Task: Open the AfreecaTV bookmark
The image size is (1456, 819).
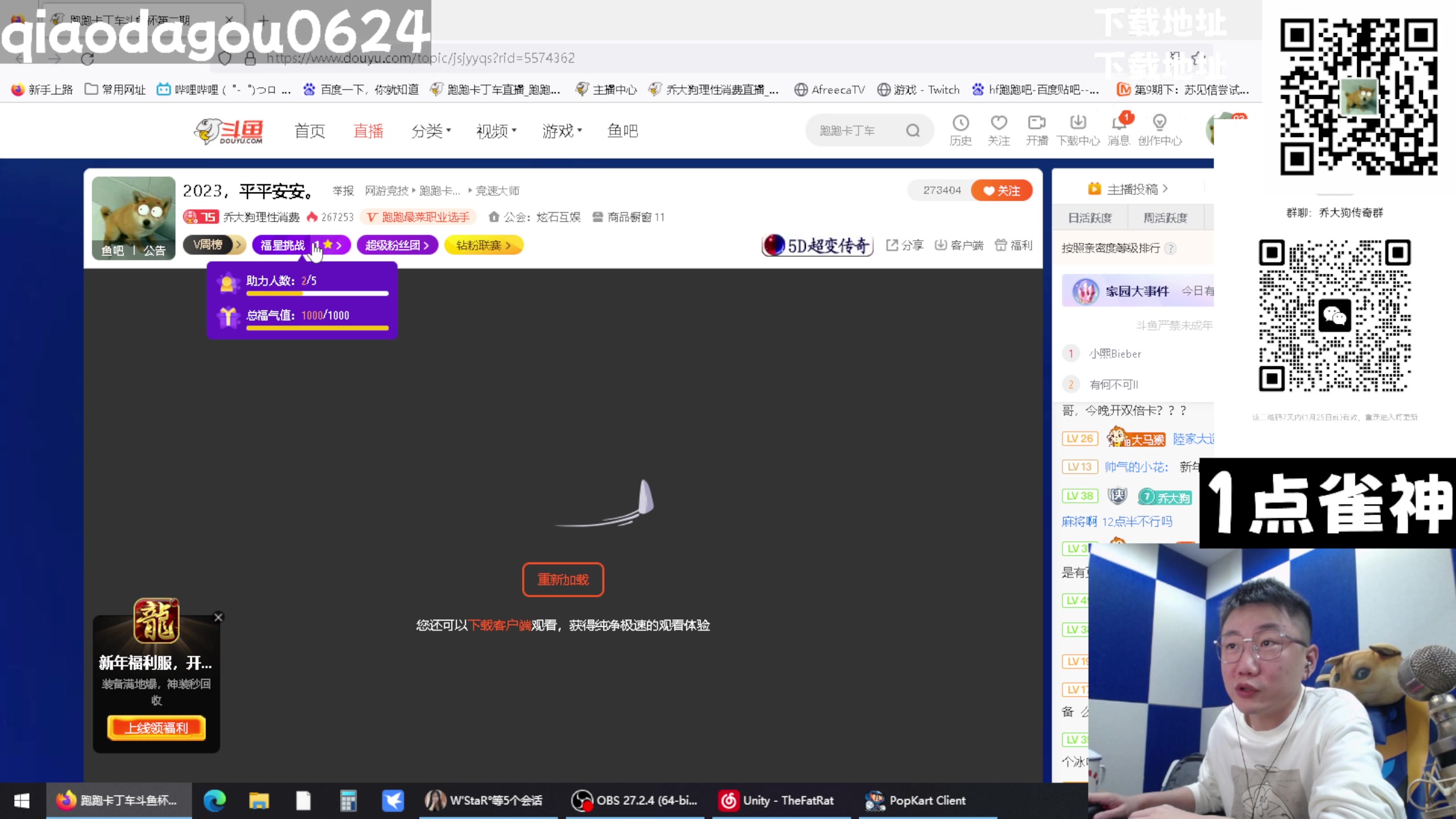Action: click(x=830, y=90)
